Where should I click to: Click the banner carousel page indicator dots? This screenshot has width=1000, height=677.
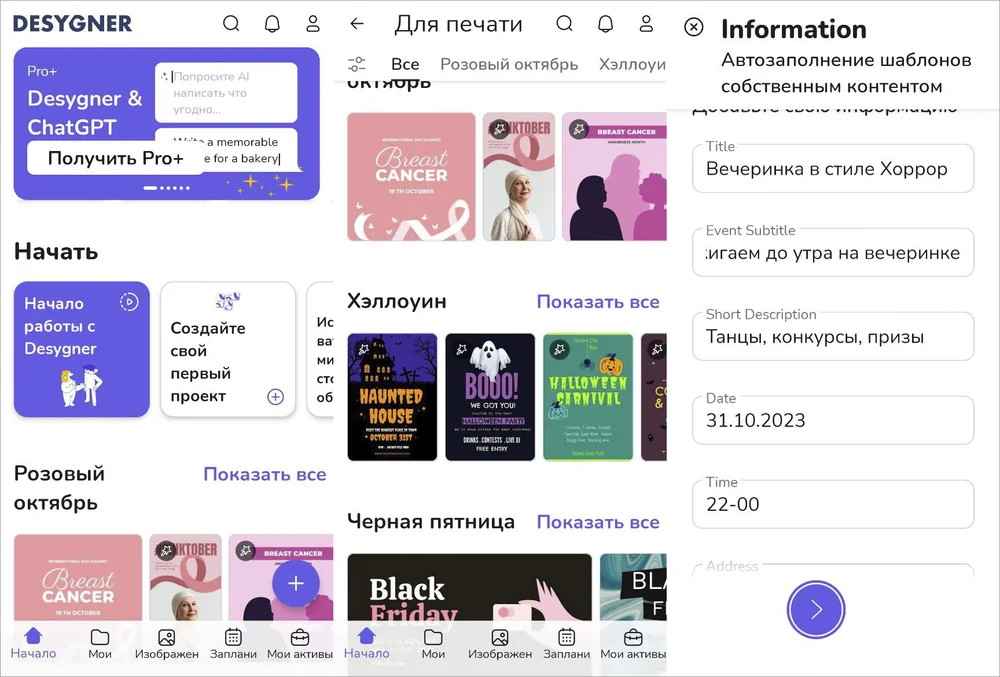166,188
